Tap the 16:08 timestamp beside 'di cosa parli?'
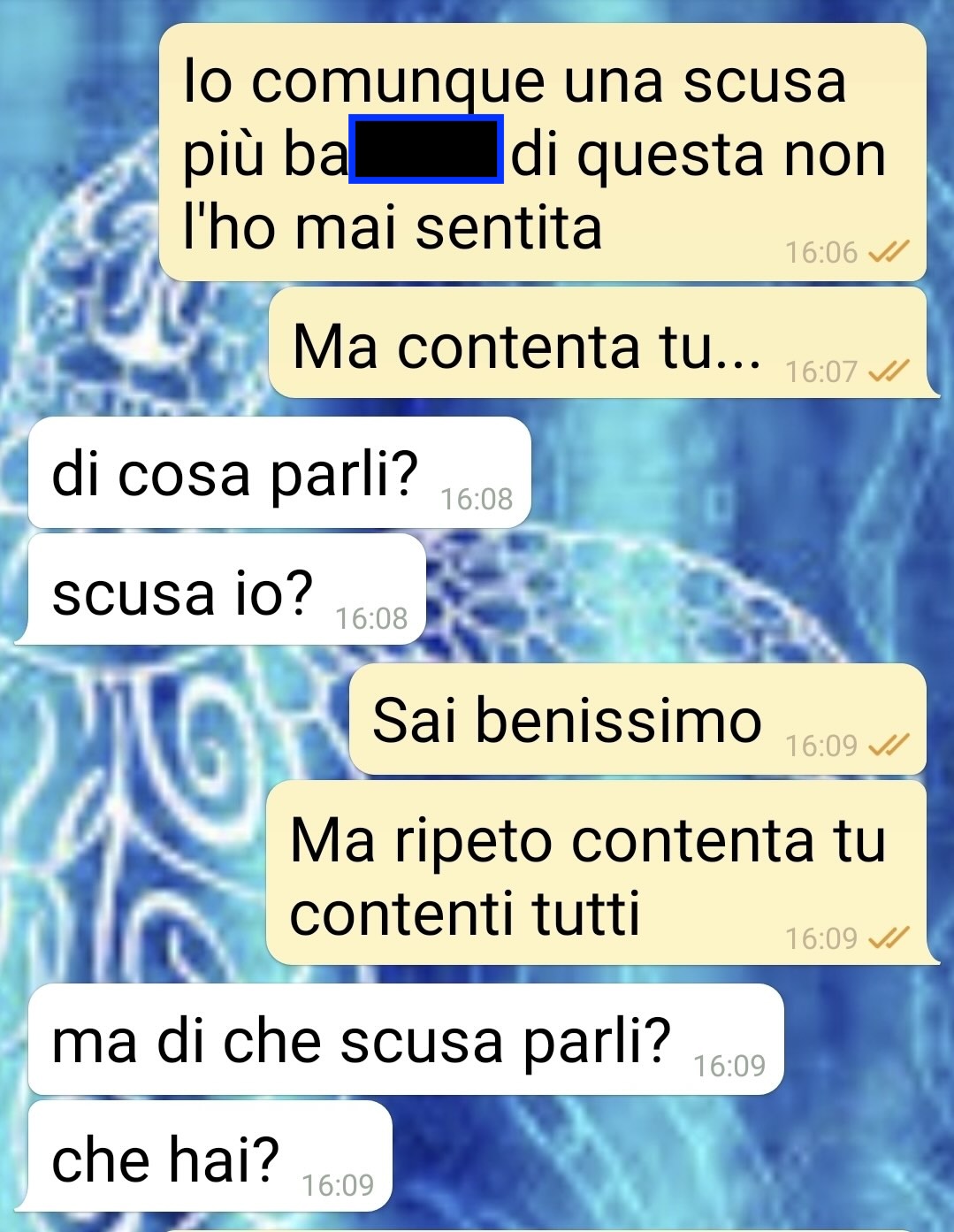954x1232 pixels. point(477,500)
